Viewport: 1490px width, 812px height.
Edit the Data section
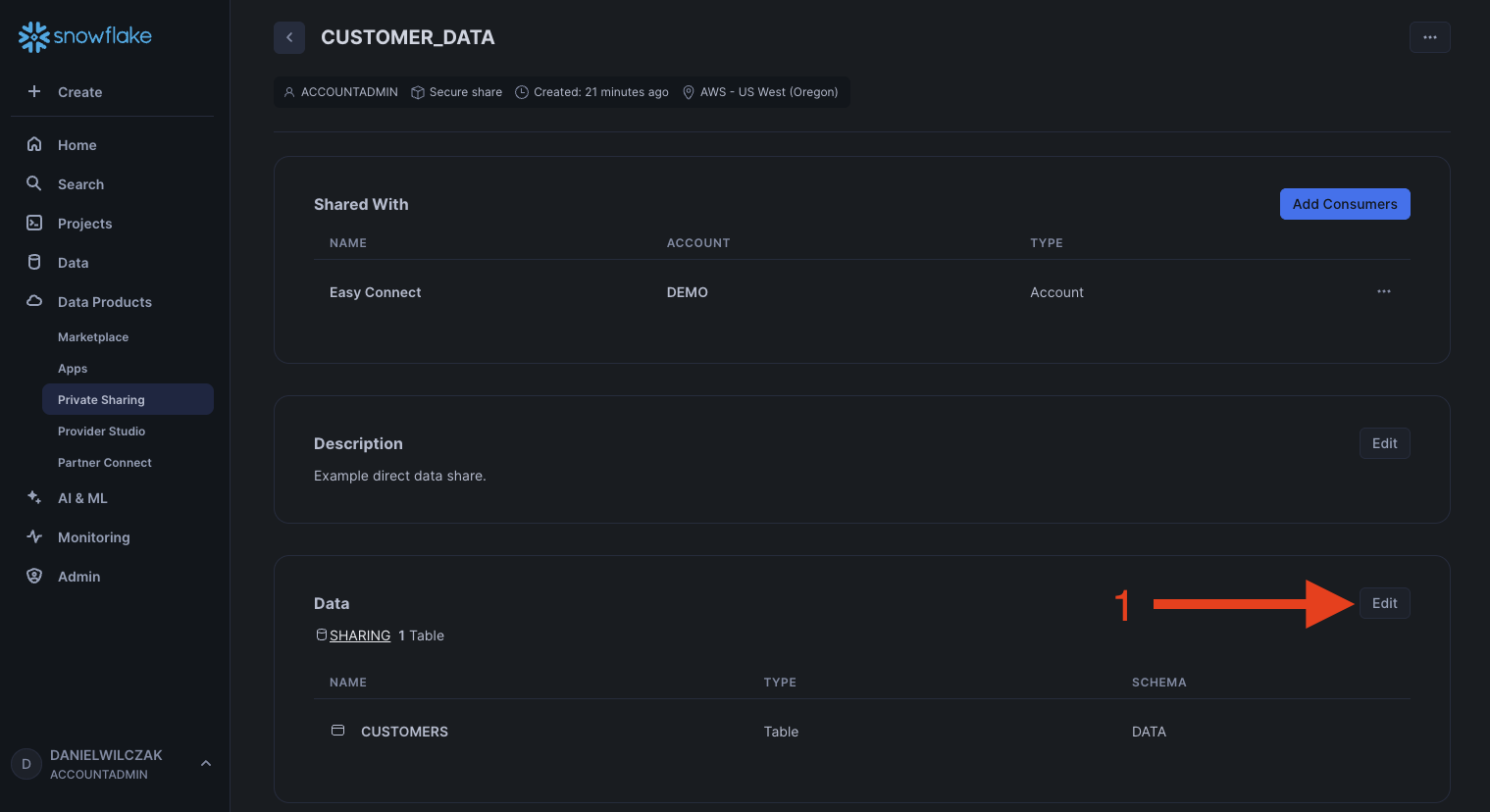1384,603
